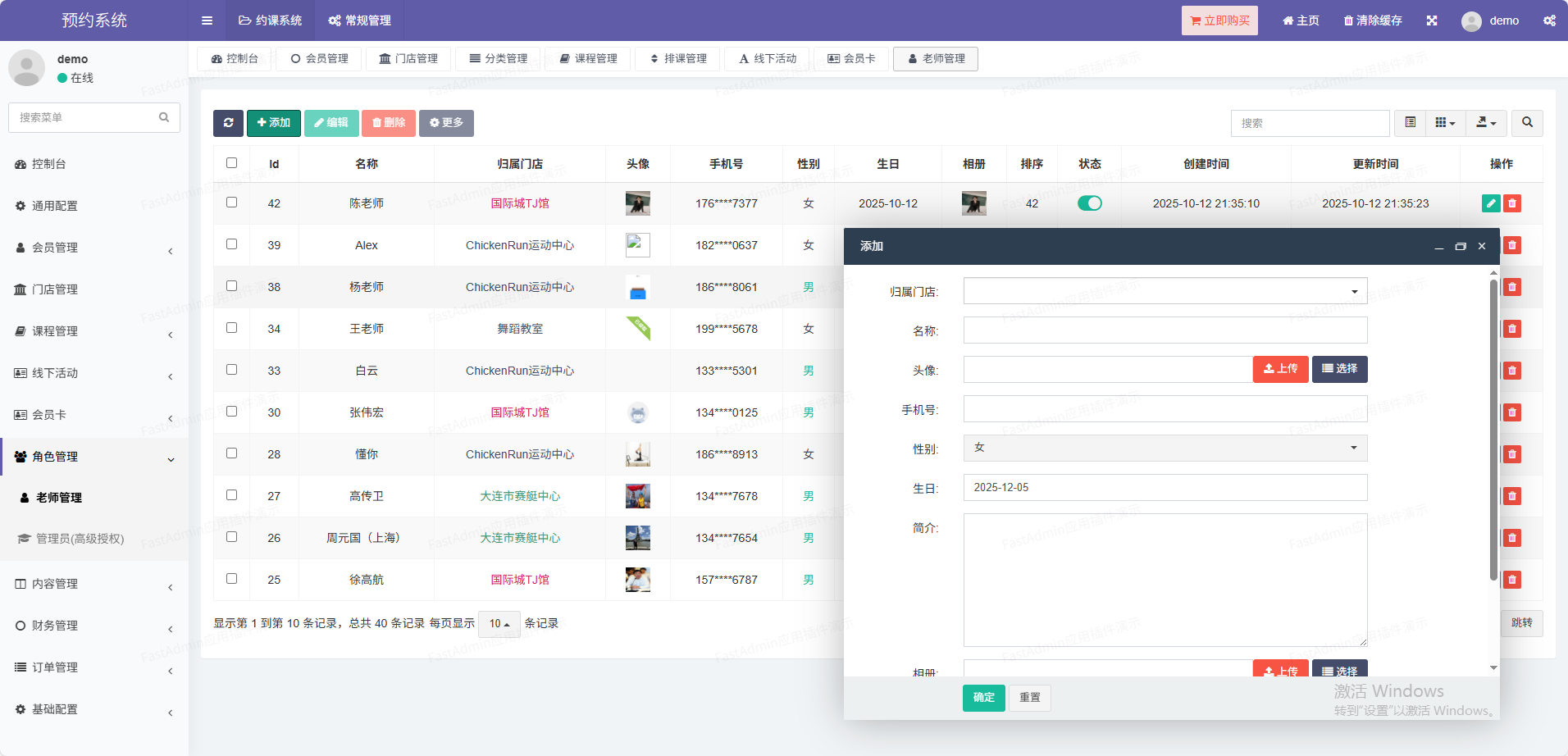This screenshot has height=756, width=1568.
Task: Check the select-all checkbox in table header
Action: point(232,163)
